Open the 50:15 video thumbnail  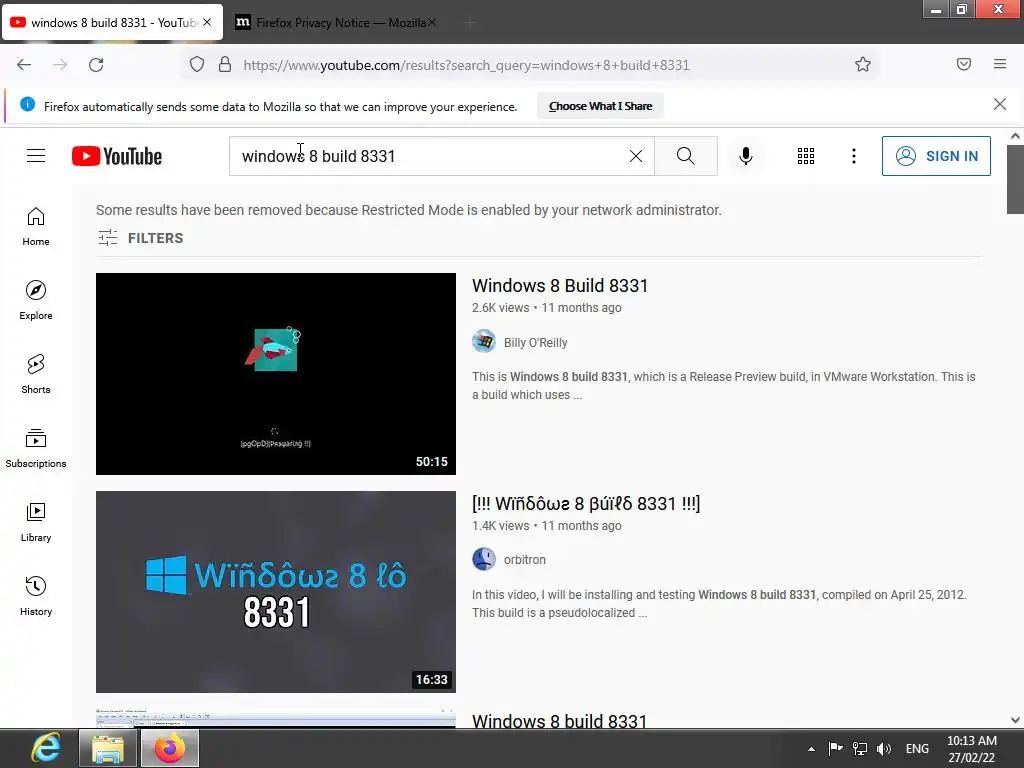click(276, 374)
